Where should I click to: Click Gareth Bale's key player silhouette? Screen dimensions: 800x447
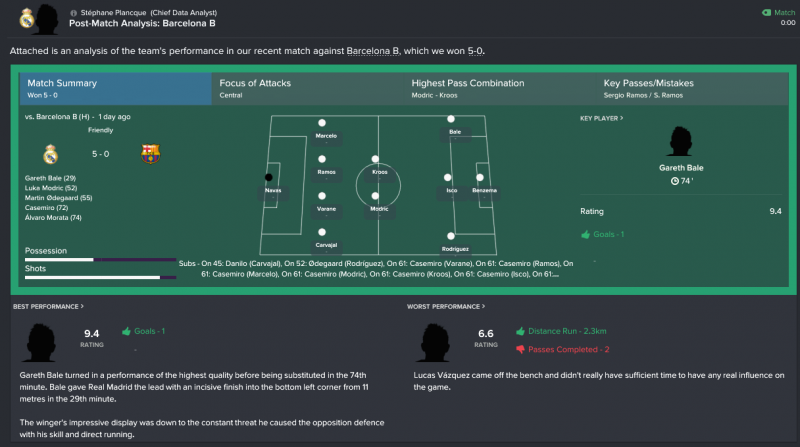680,141
